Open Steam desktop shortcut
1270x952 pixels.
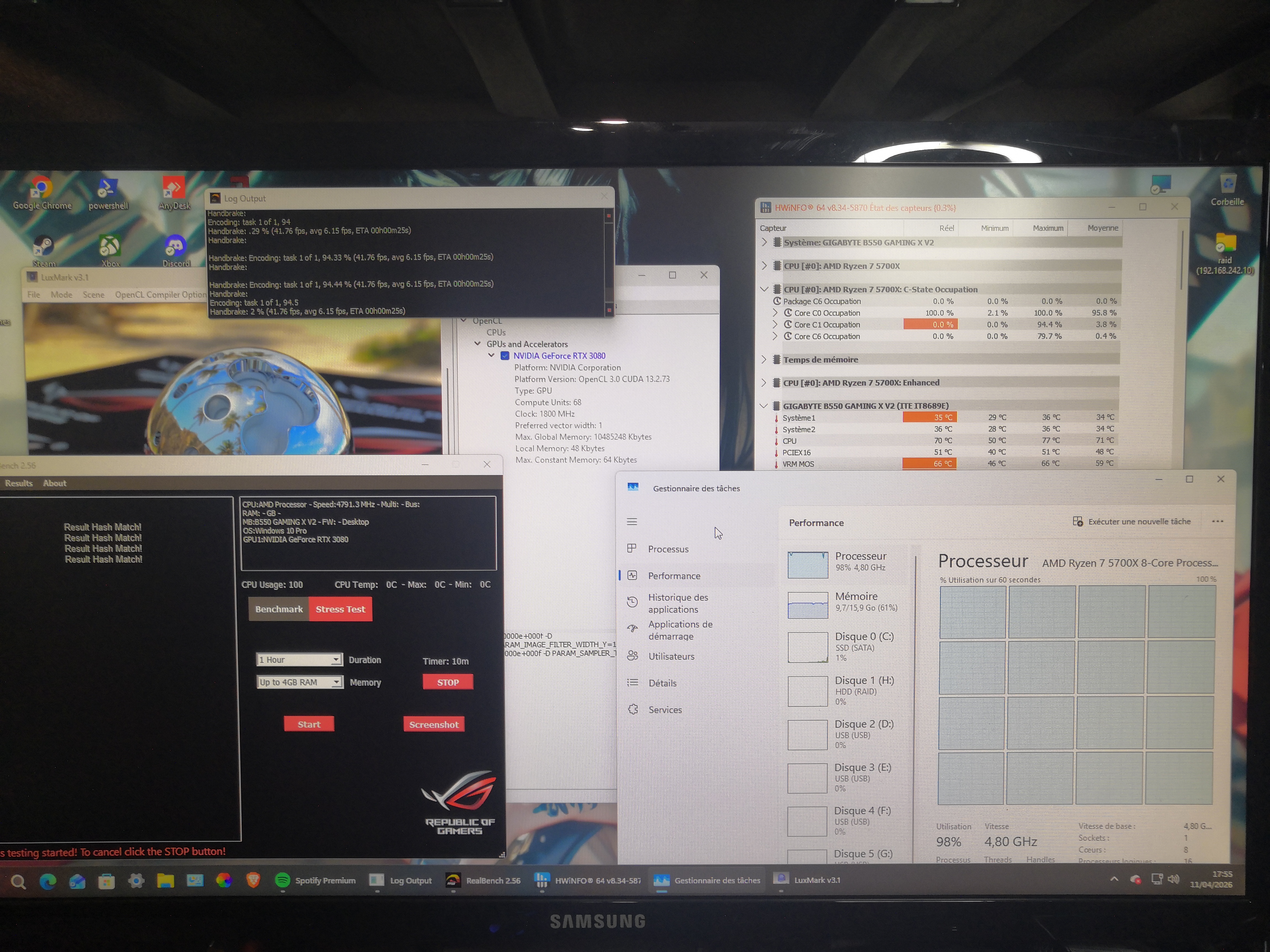coord(43,247)
